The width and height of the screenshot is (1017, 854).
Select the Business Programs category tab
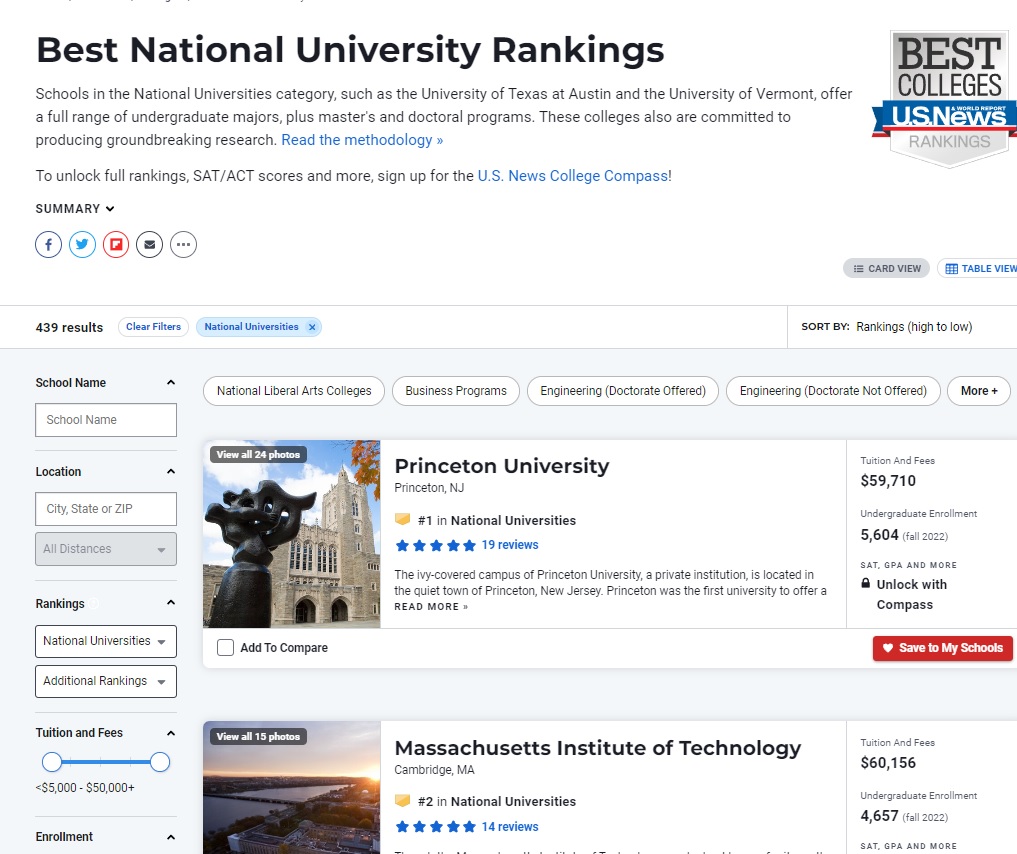coord(456,391)
